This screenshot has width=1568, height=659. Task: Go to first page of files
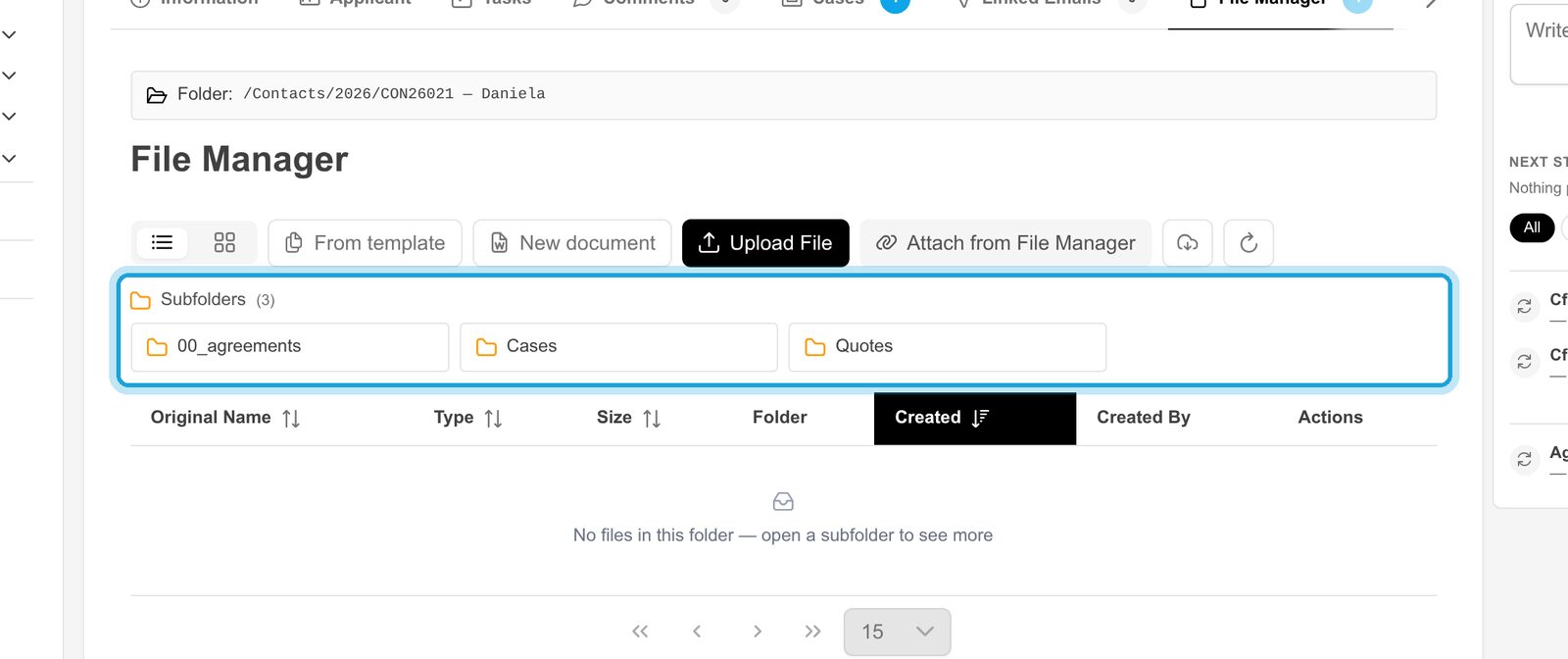click(640, 632)
